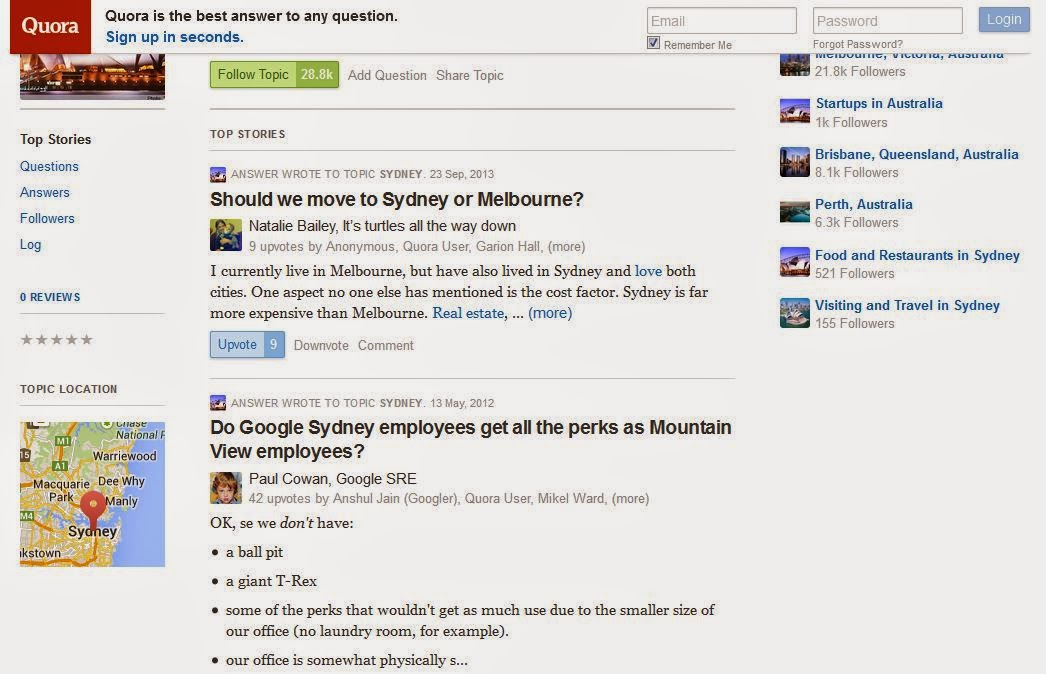This screenshot has width=1046, height=674.
Task: Follow the 'Real estate' link in the answer
Action: (x=468, y=313)
